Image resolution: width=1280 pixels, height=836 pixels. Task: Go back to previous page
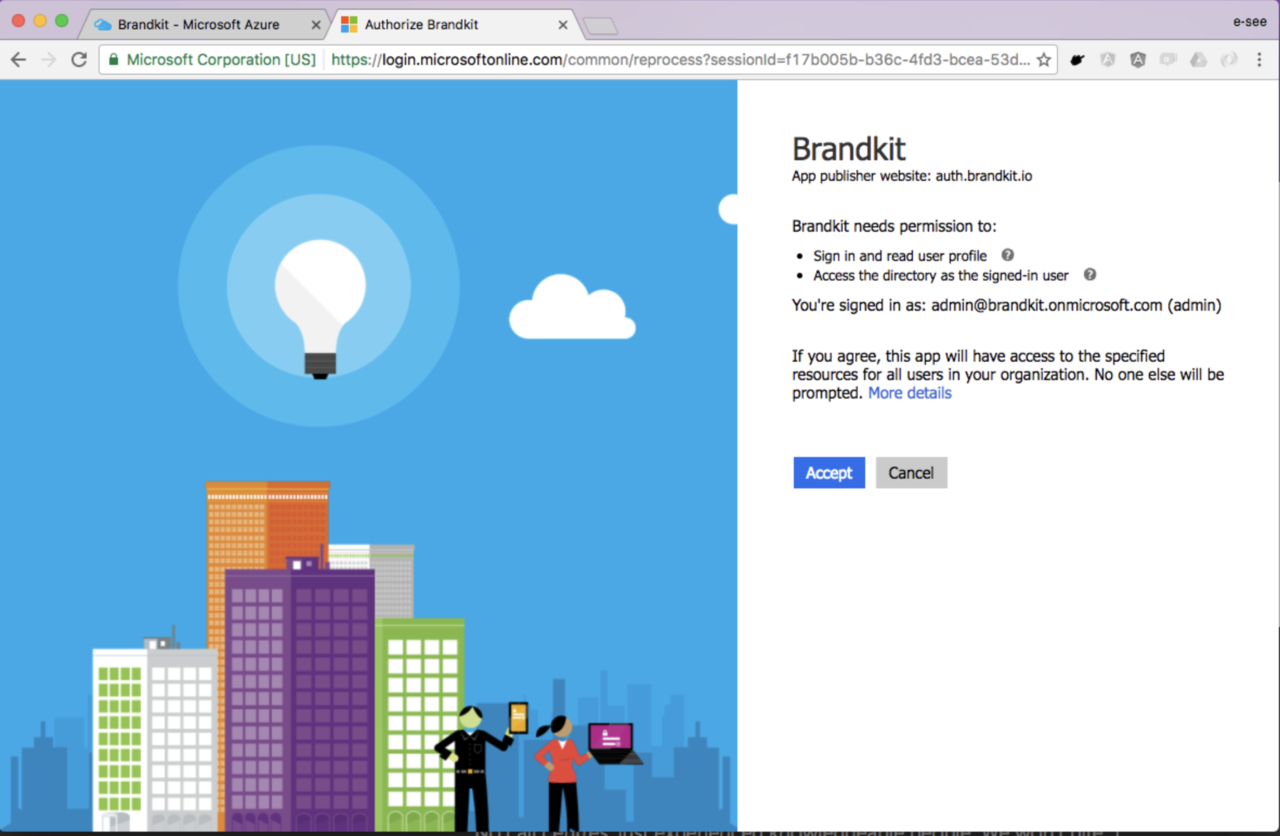pos(18,60)
